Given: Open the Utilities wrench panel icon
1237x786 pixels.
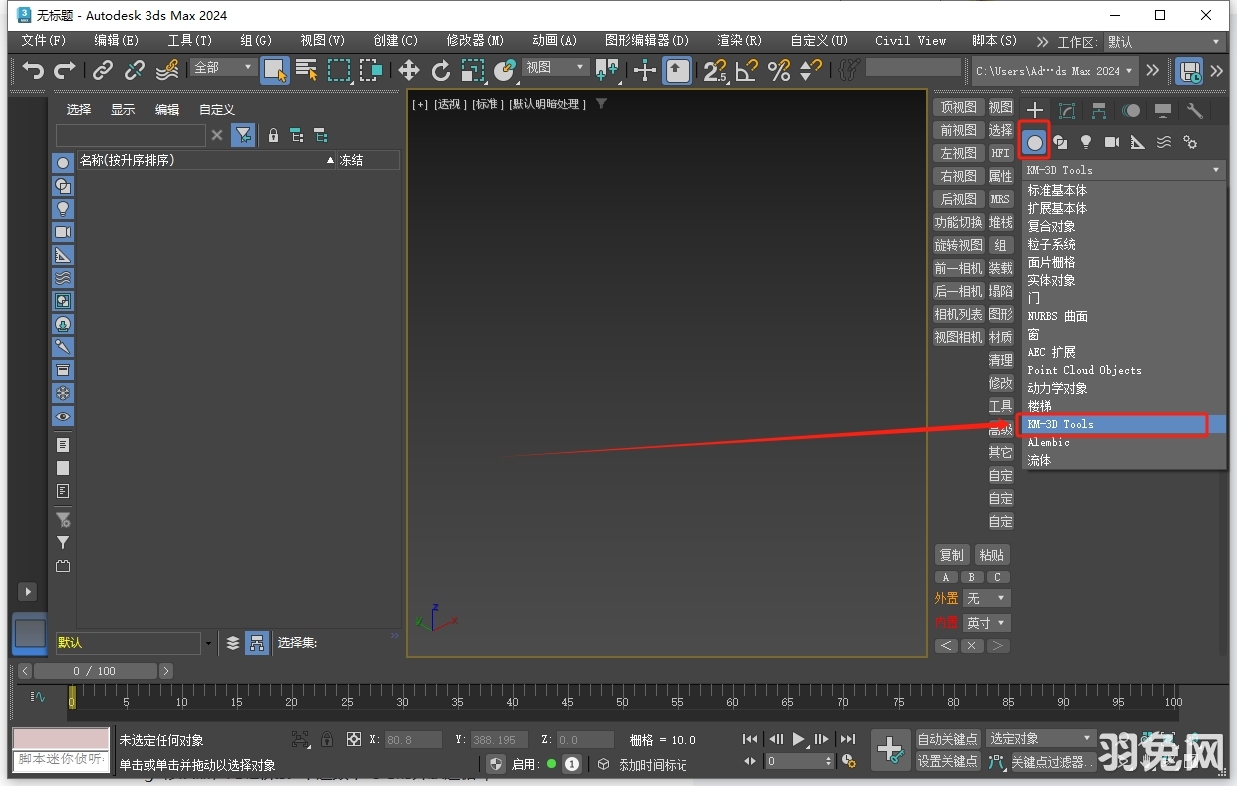Looking at the screenshot, I should [1195, 110].
